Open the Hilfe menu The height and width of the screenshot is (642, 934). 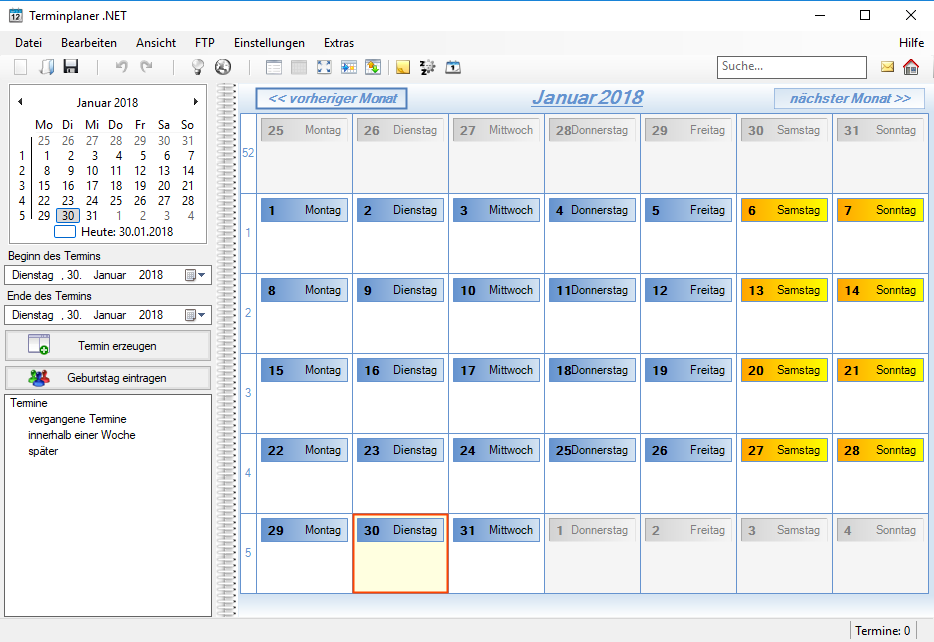(911, 43)
